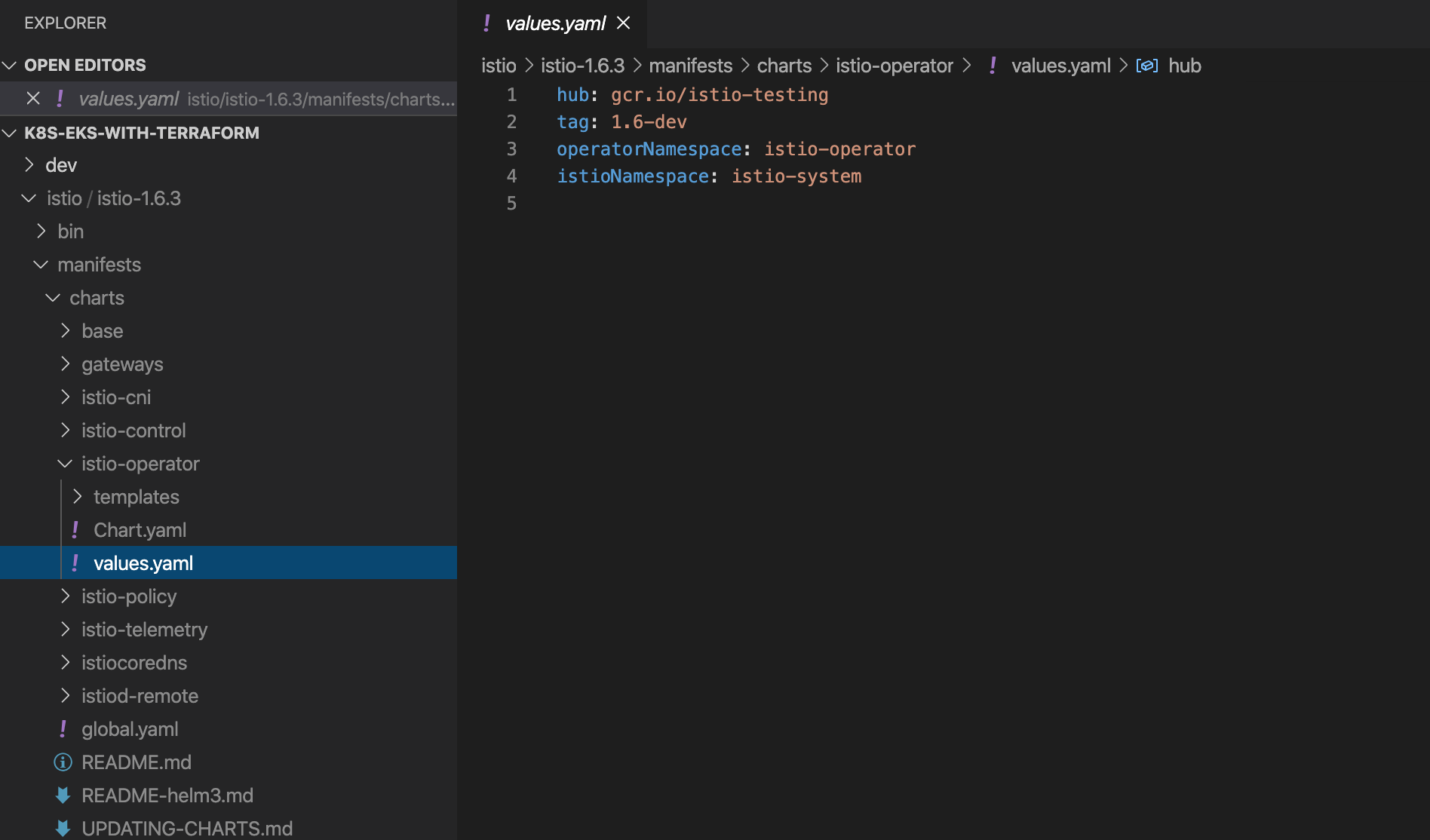
Task: Click README.md info icon in explorer
Action: (63, 762)
